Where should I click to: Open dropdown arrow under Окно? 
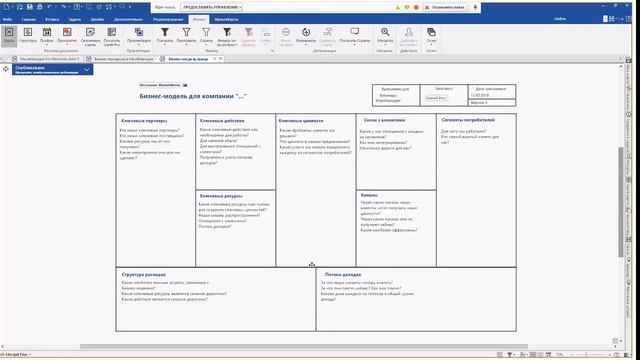pos(431,44)
